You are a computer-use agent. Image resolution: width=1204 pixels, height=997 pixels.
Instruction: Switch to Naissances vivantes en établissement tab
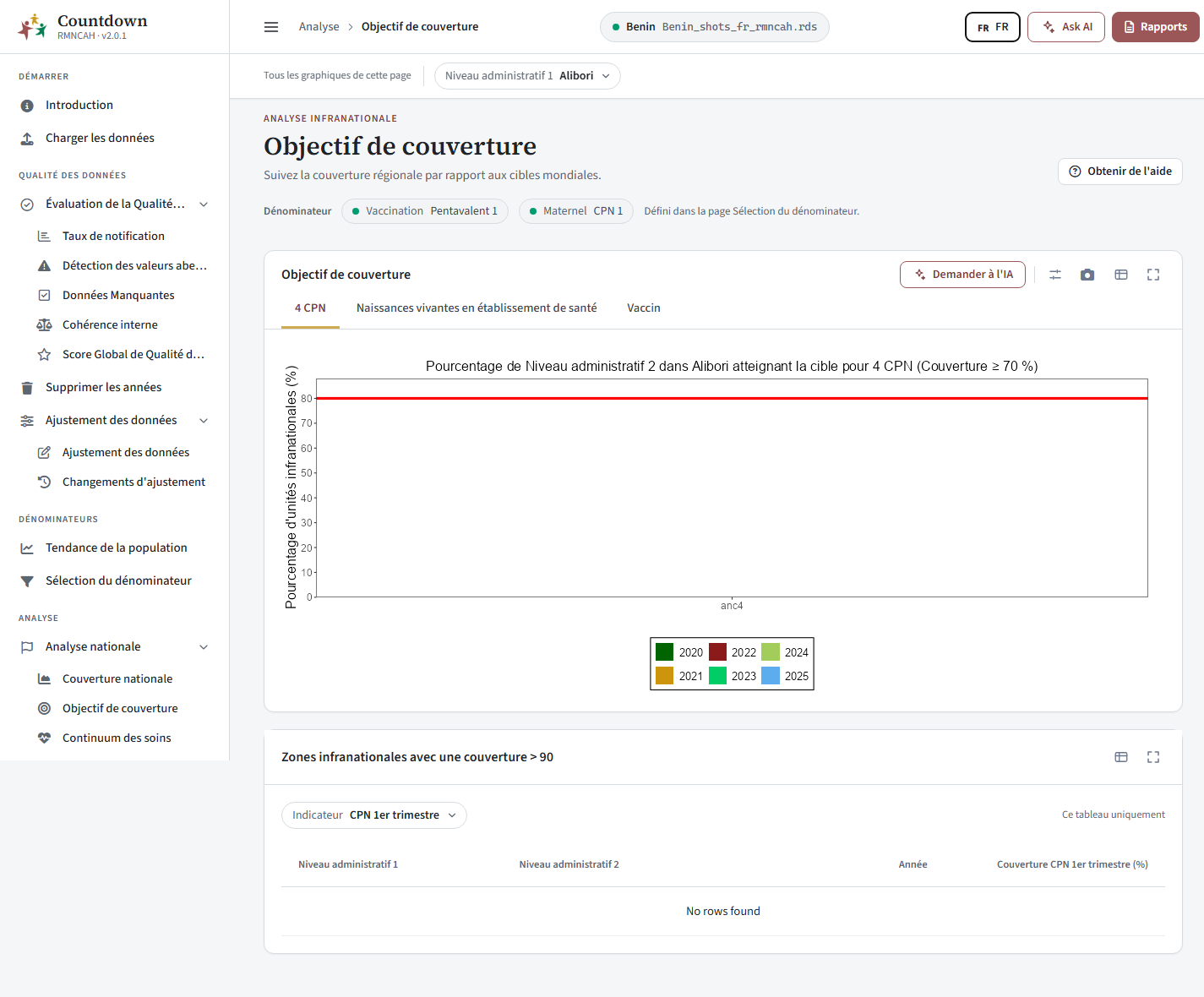coord(477,308)
